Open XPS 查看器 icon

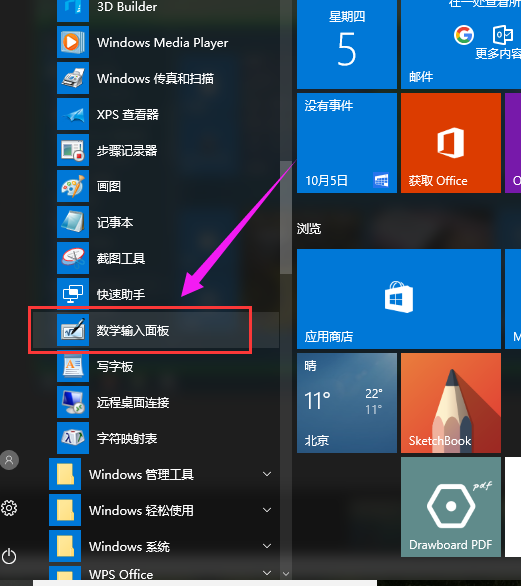tap(73, 114)
